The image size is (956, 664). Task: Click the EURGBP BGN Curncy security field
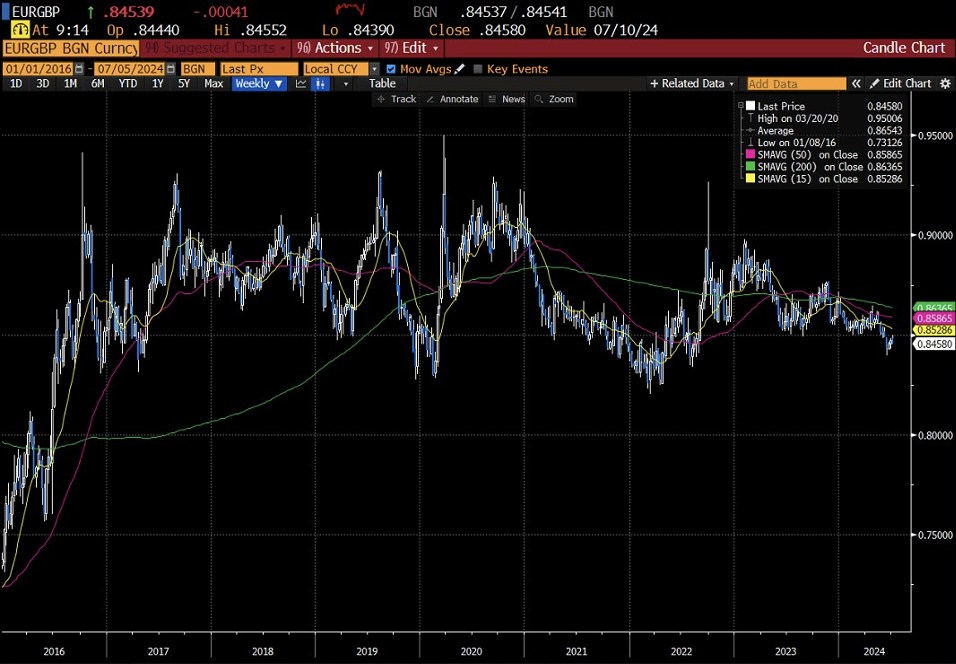71,48
